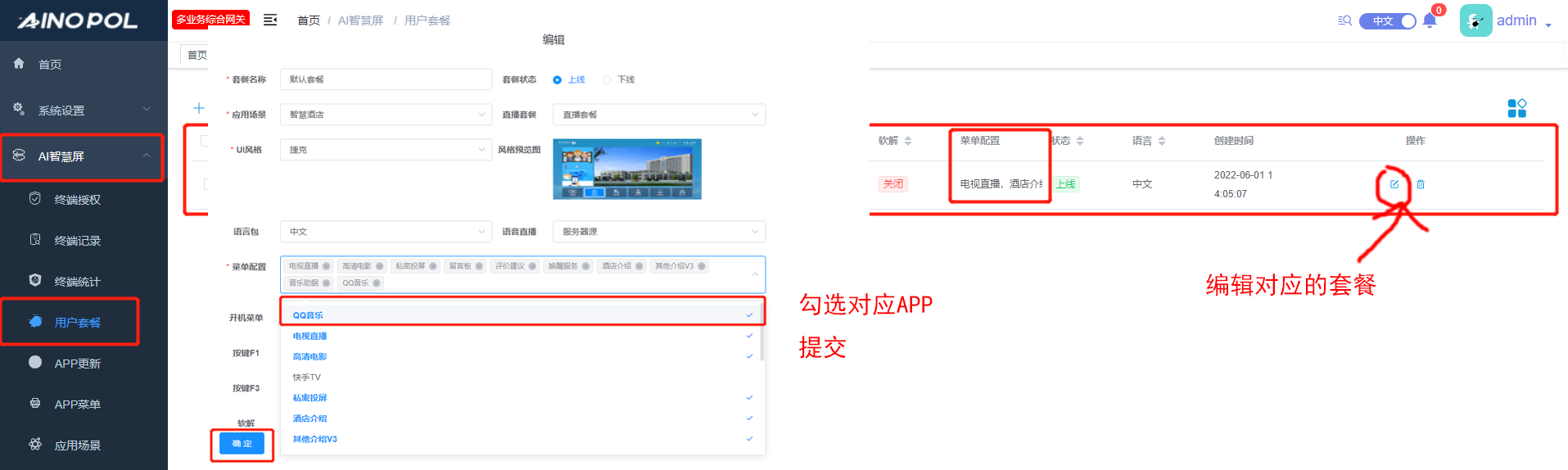Click the 确定 confirm button

click(242, 444)
